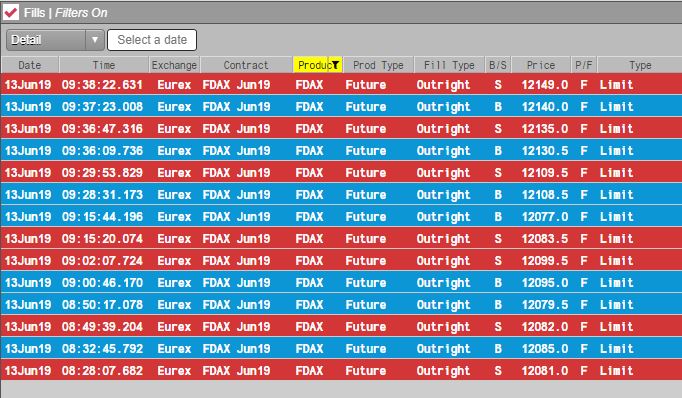This screenshot has height=398, width=682.
Task: Click Future cell in the 09:15:44.196 row
Action: 366,217
